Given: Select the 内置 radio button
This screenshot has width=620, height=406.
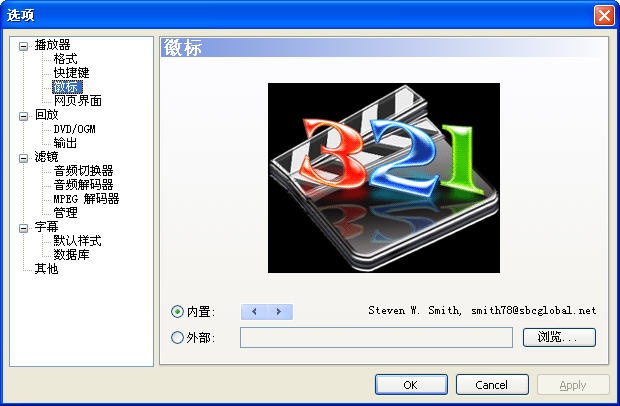Looking at the screenshot, I should pyautogui.click(x=178, y=312).
